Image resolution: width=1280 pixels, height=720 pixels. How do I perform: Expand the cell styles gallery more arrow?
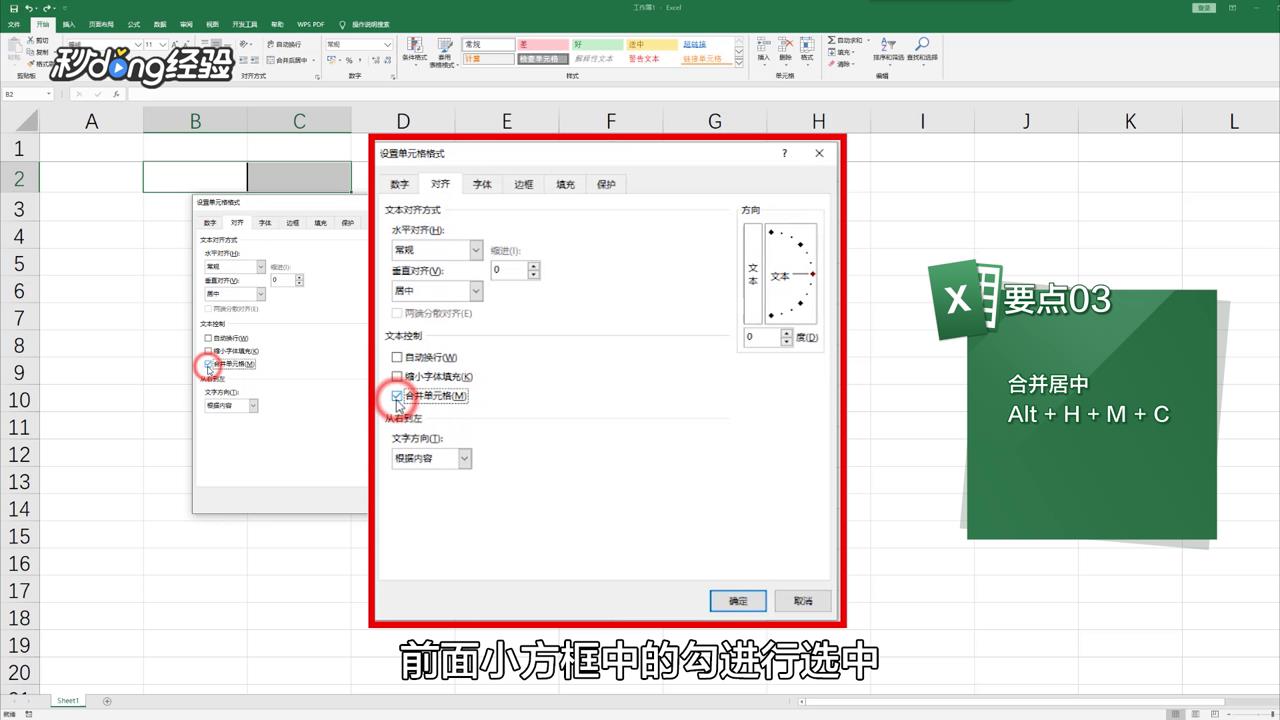739,63
